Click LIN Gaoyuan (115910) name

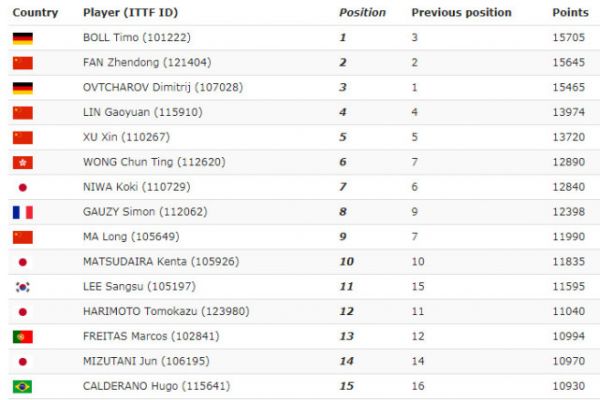click(143, 112)
